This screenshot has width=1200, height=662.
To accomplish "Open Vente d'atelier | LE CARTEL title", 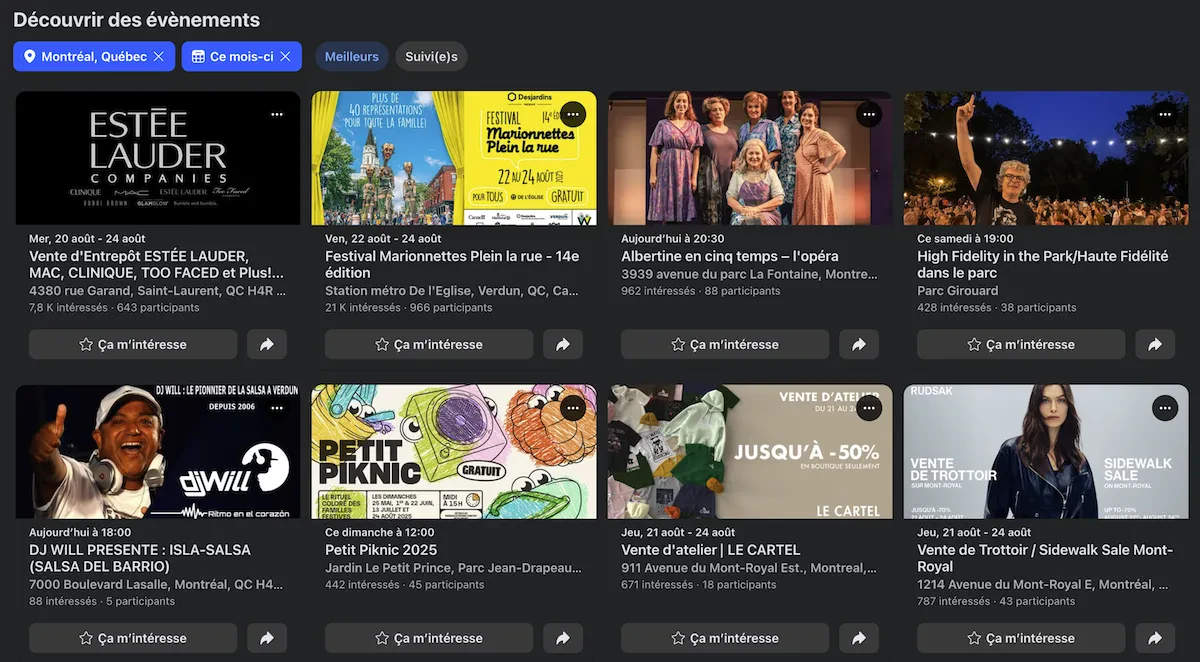I will pos(711,550).
